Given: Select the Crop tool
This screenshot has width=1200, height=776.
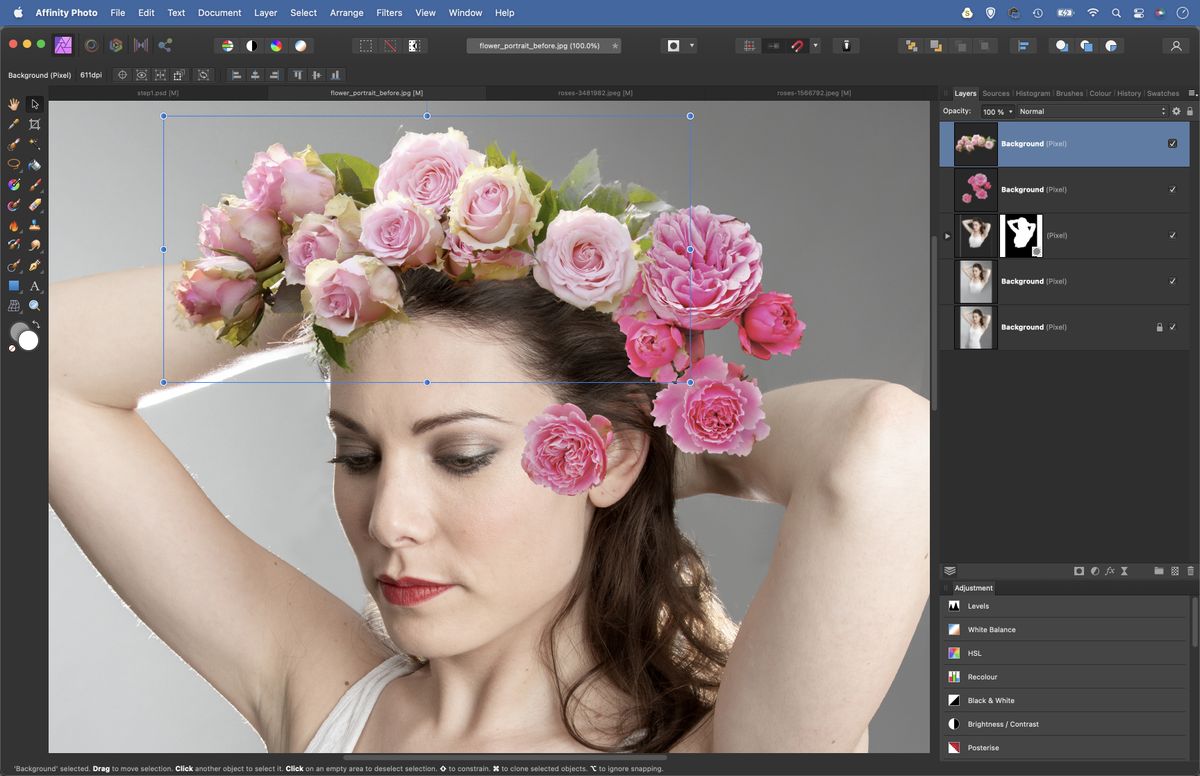Looking at the screenshot, I should pos(35,124).
